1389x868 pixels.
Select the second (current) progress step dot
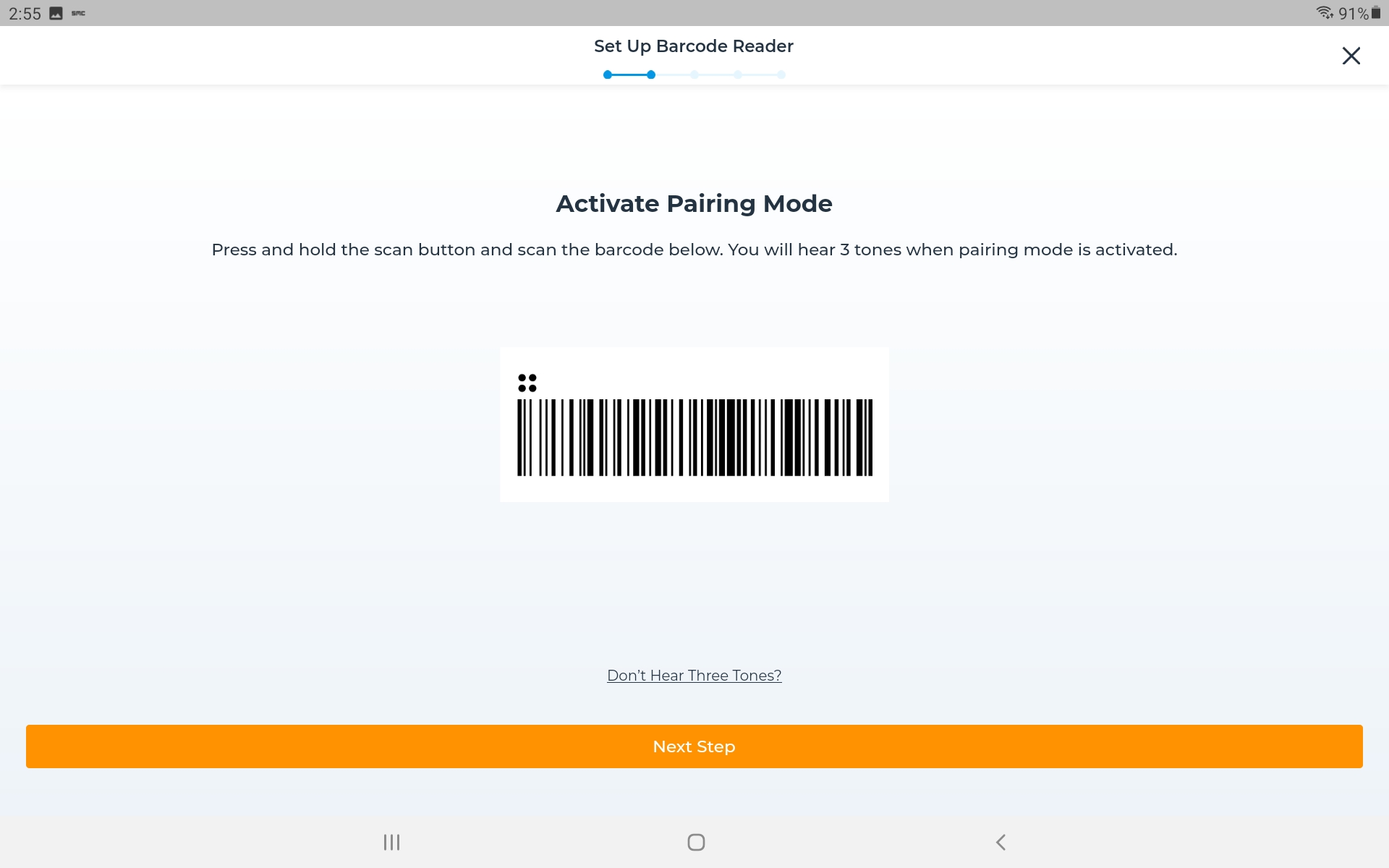[x=651, y=75]
